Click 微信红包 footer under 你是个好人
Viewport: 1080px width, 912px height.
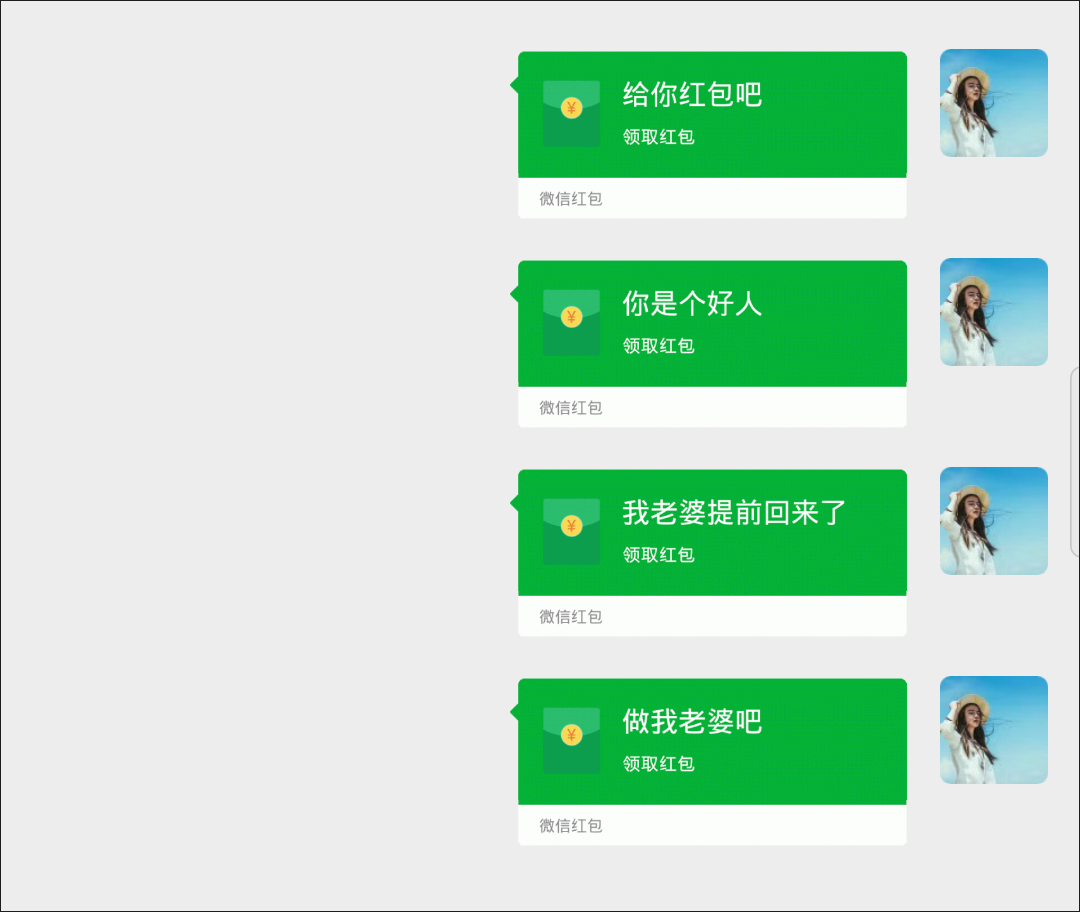[x=571, y=408]
